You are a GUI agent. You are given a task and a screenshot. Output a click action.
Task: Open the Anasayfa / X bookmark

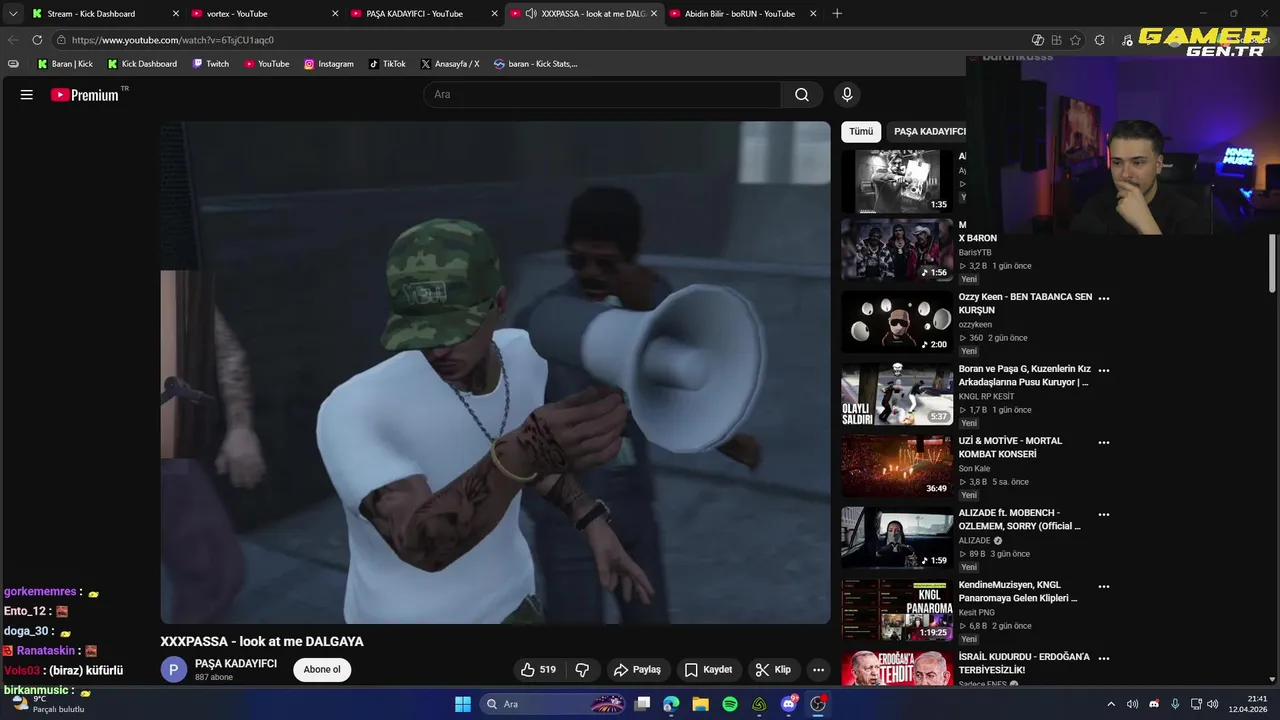(450, 64)
